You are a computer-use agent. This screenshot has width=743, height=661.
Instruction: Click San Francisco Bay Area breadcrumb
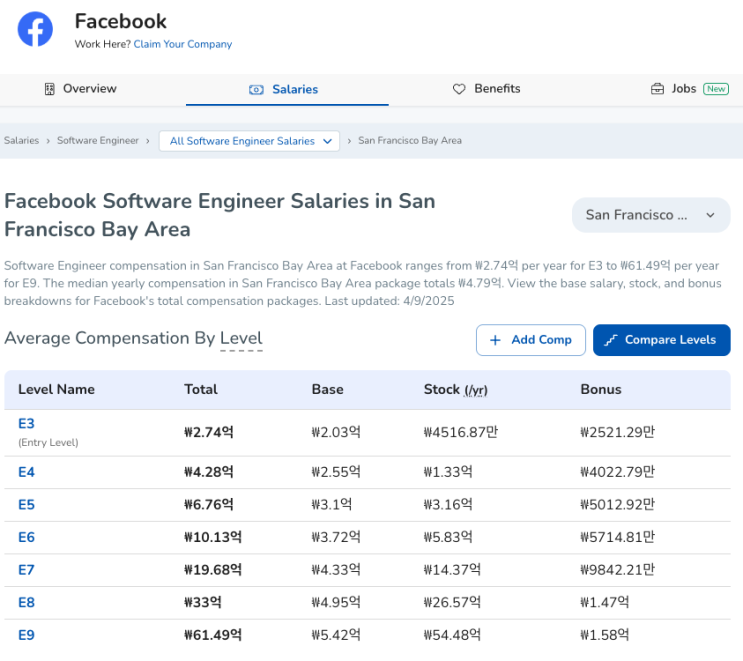410,141
